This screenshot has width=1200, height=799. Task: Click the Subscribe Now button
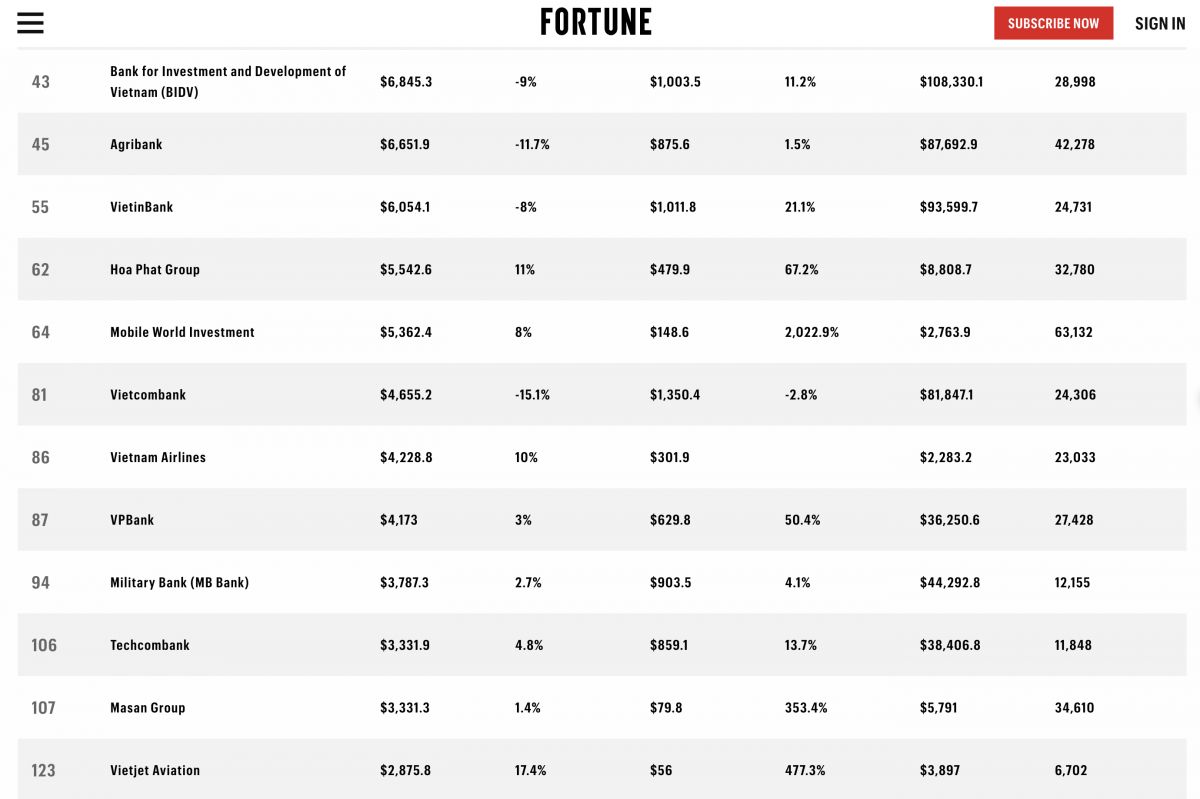[1053, 23]
